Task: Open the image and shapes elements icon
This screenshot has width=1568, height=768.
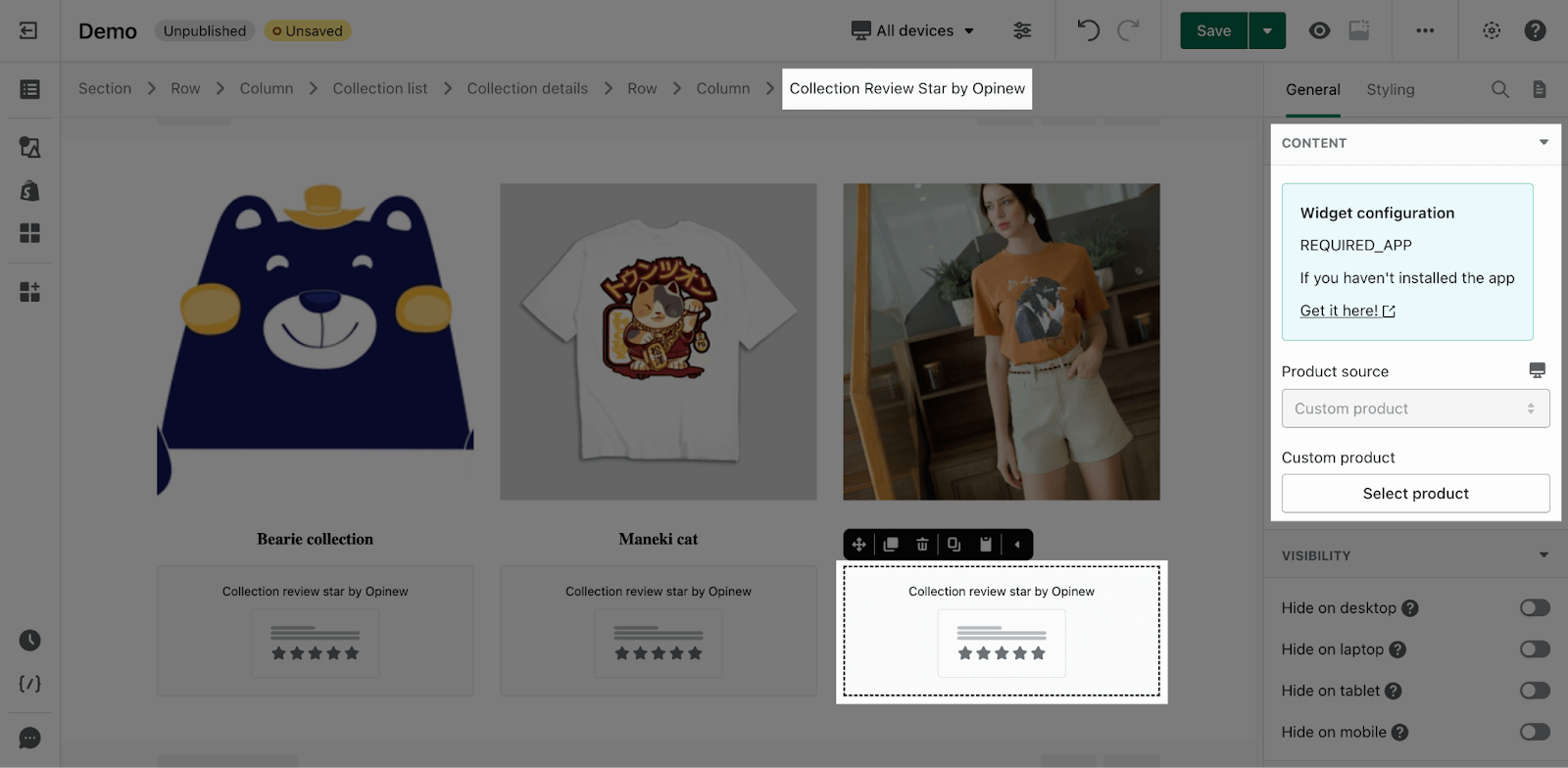Action: pos(29,147)
